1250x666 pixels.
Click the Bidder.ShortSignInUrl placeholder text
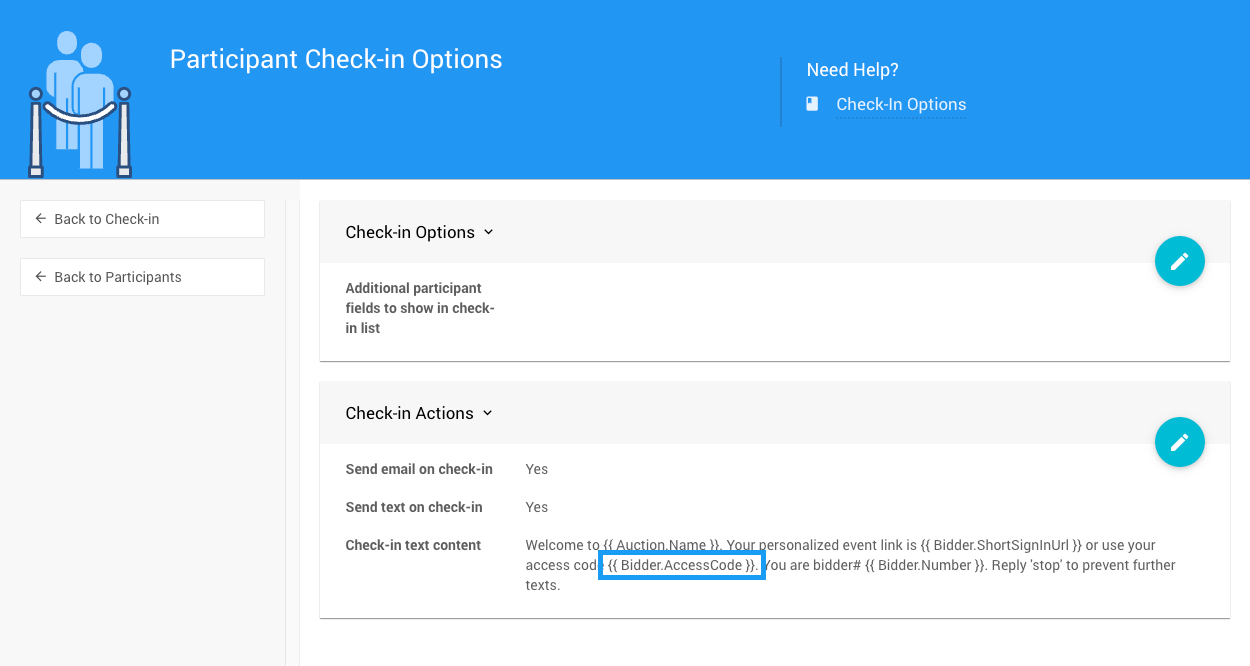click(1007, 545)
